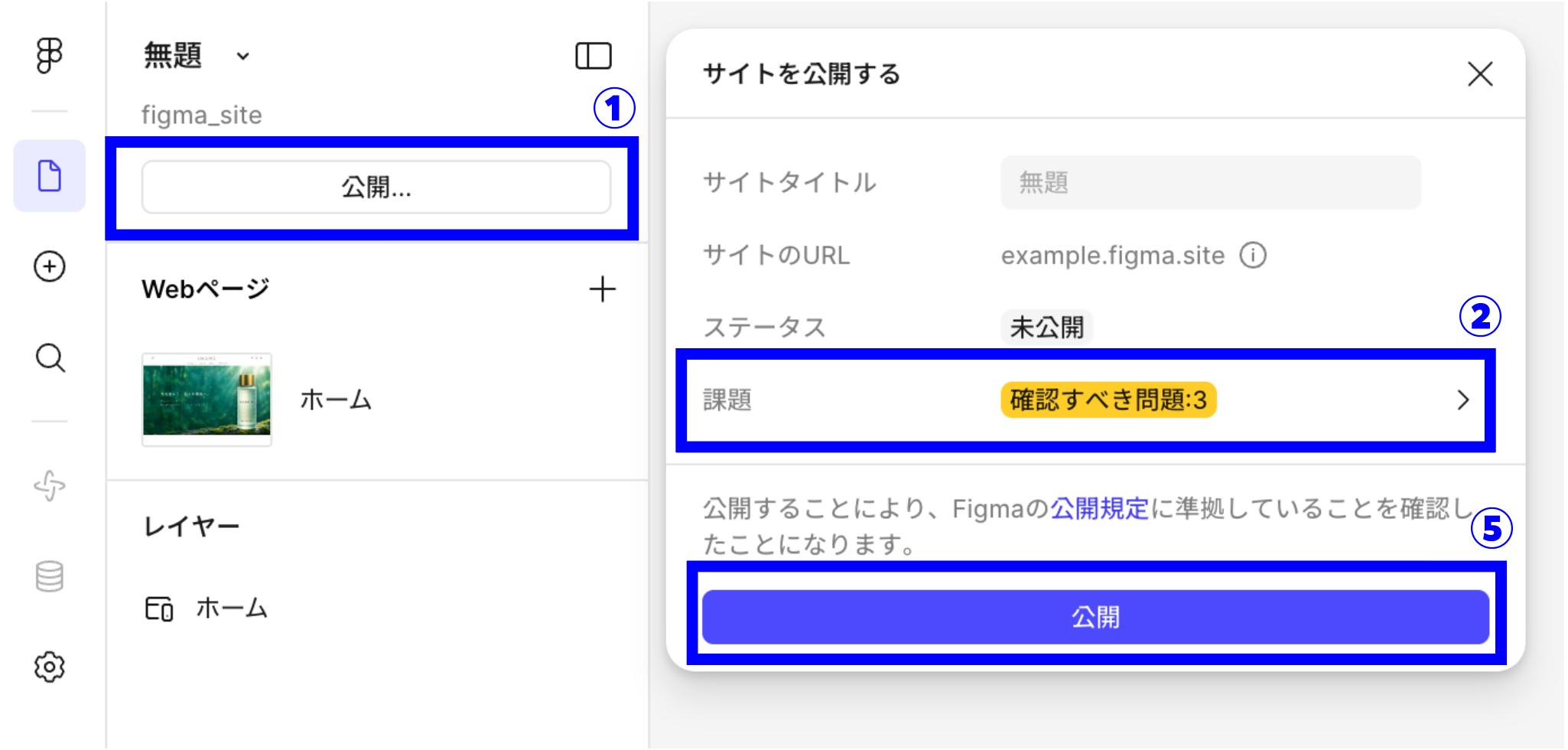Screen dimensions: 1568x750
Task: Expand the 課題 issues chevron
Action: [1463, 399]
